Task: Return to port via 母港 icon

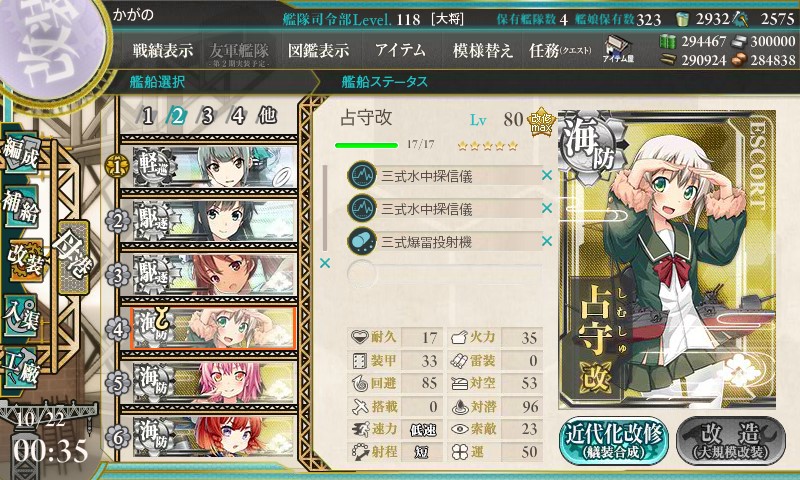Action: click(74, 257)
